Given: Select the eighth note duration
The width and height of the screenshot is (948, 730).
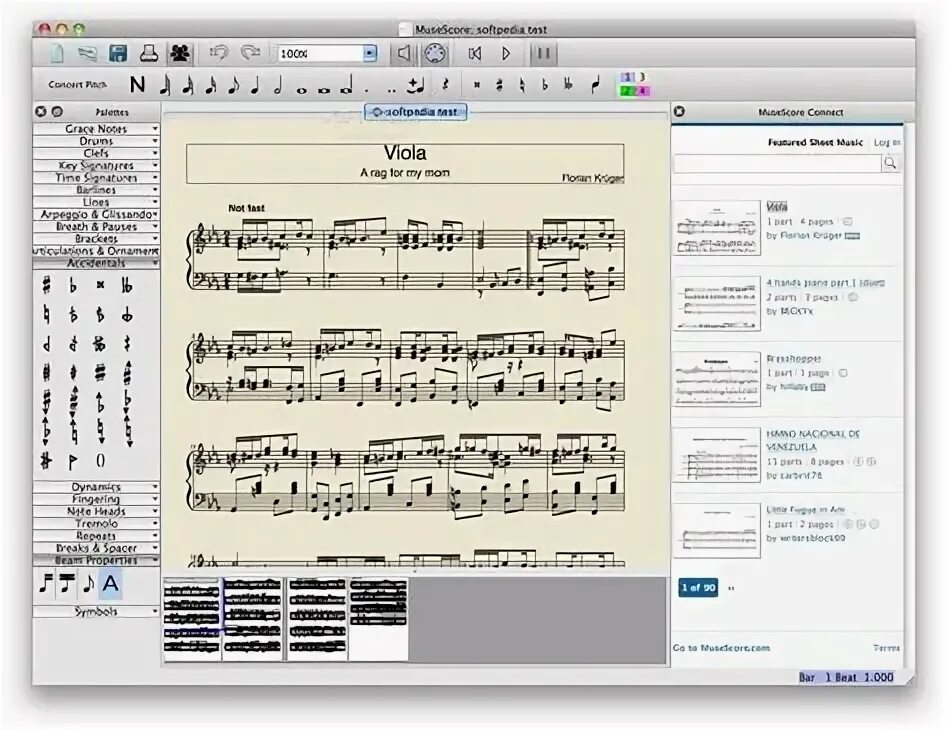Looking at the screenshot, I should pos(233,86).
